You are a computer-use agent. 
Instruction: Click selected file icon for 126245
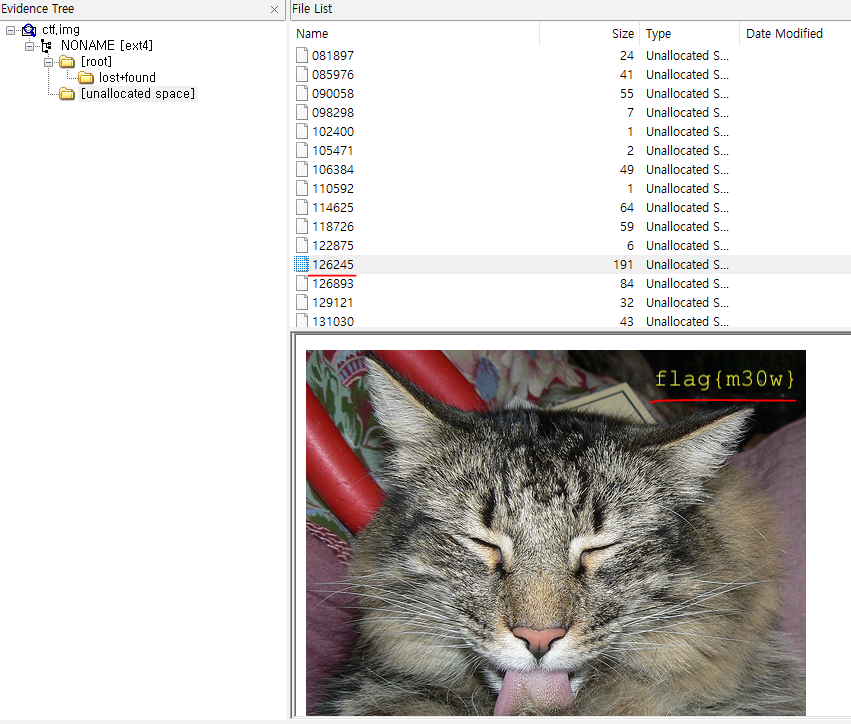[302, 264]
